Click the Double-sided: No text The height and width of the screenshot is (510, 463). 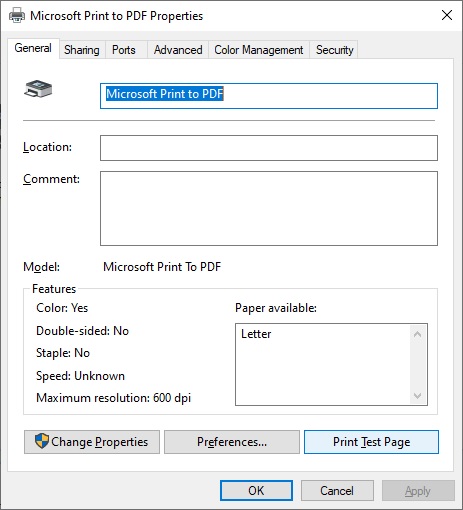(82, 331)
